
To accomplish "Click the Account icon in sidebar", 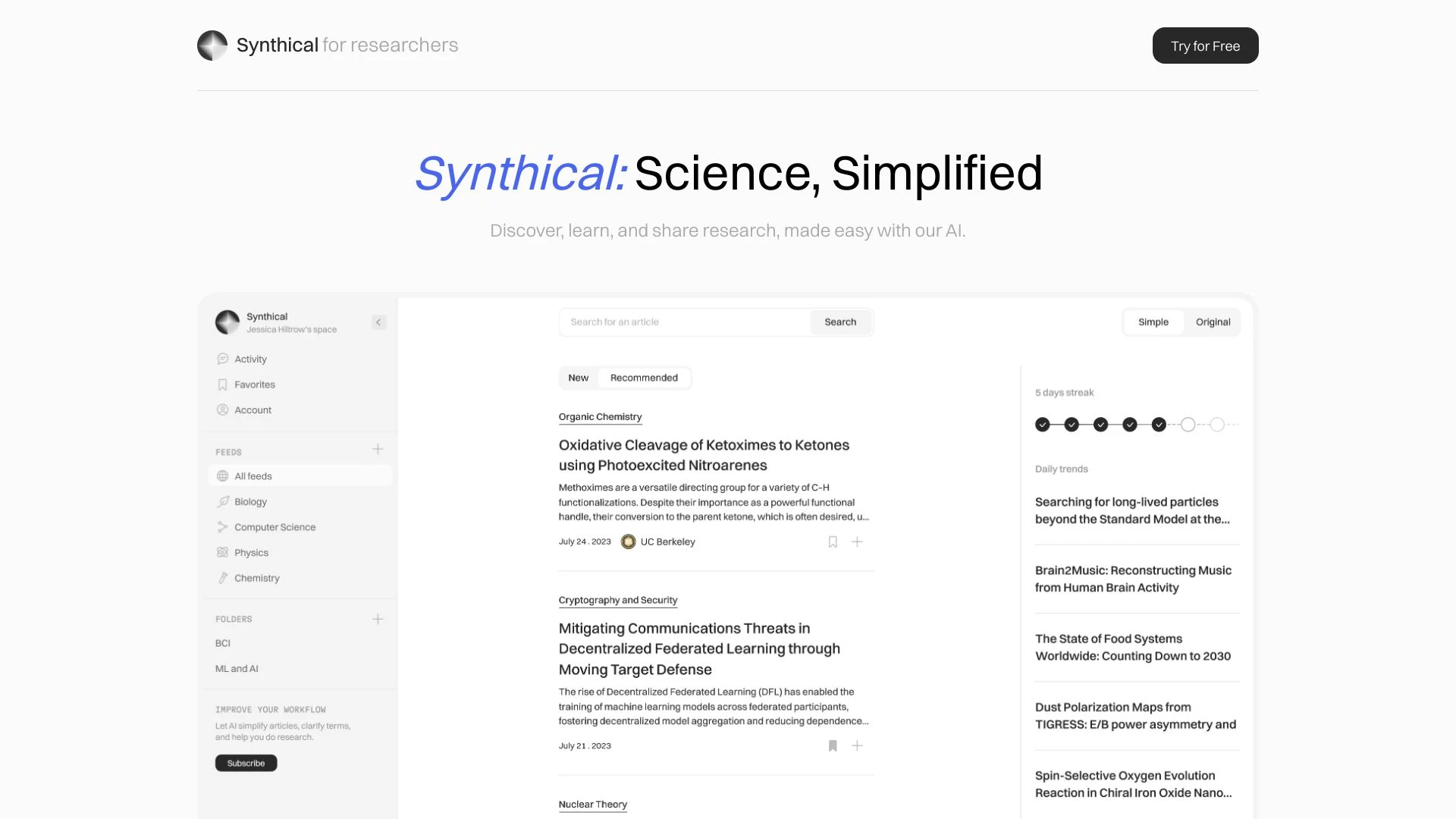I will click(221, 409).
